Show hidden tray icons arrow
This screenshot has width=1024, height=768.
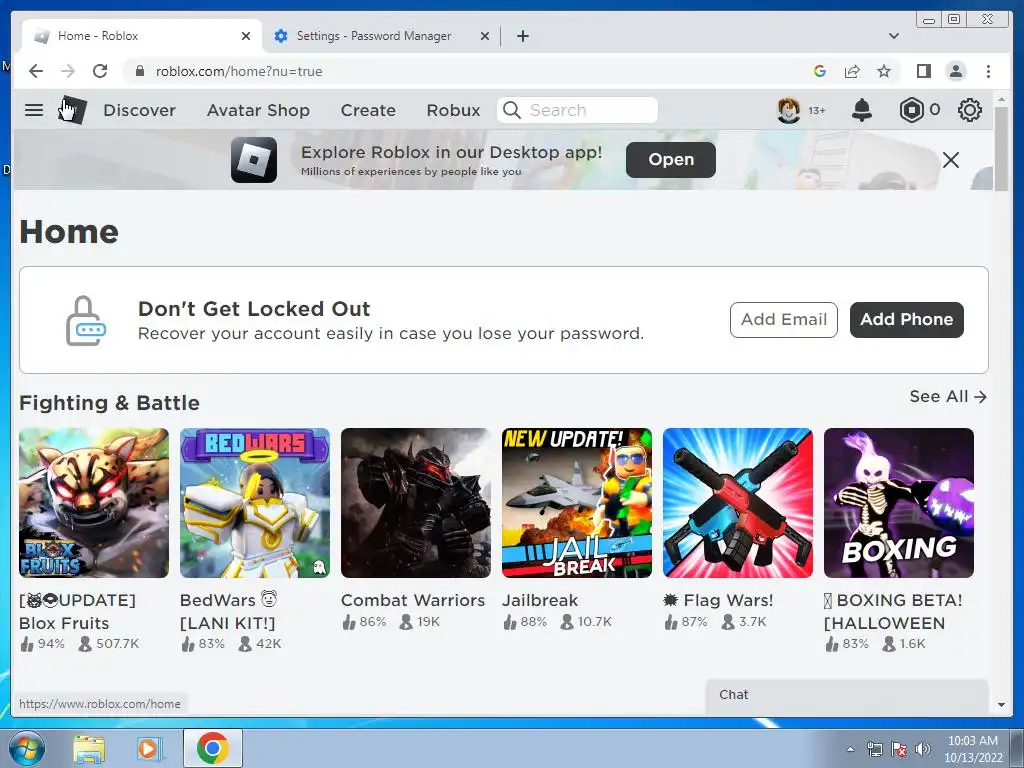[x=850, y=749]
